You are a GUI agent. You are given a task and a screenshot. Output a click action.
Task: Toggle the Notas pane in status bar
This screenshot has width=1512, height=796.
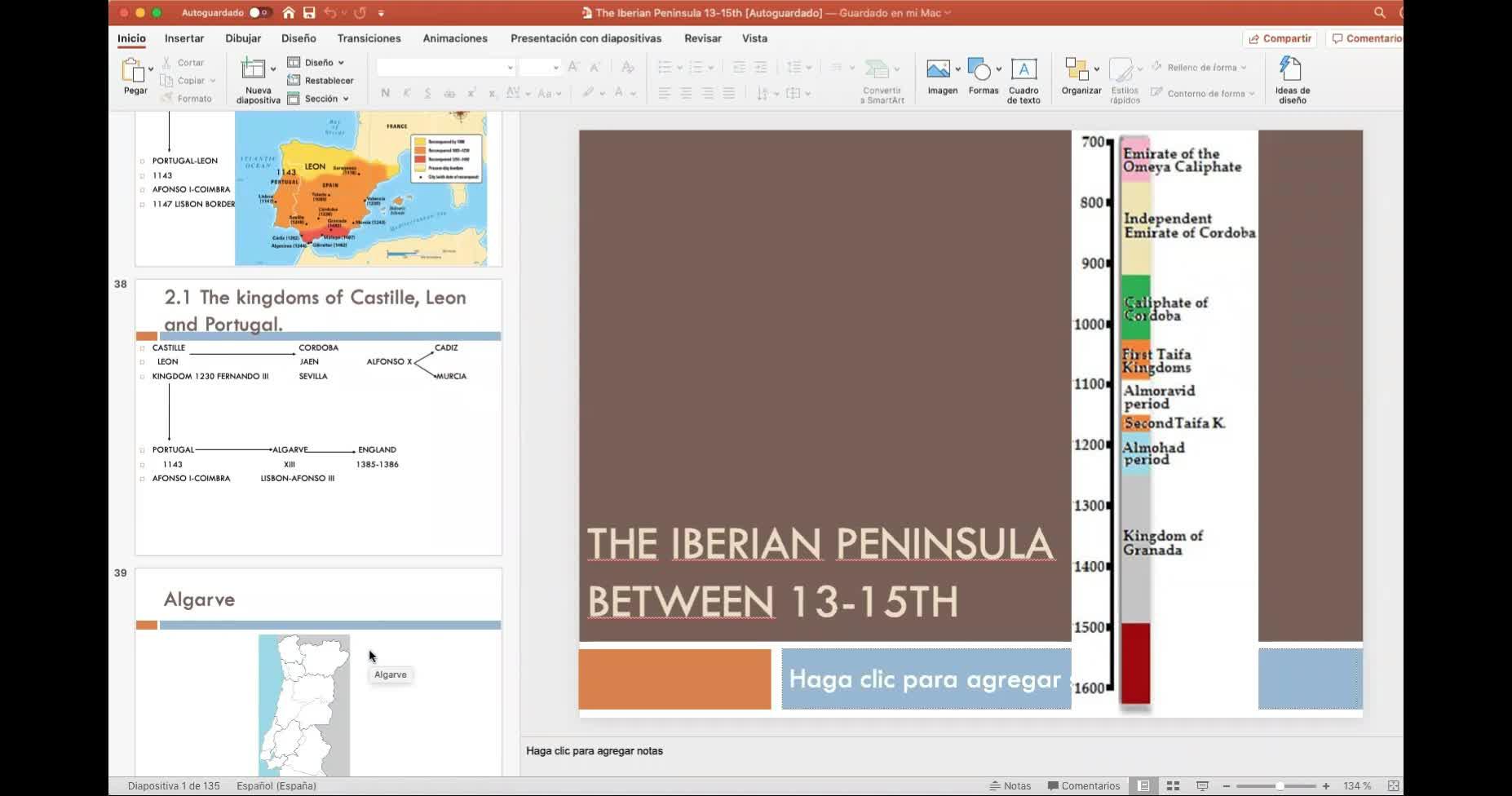pyautogui.click(x=1010, y=786)
